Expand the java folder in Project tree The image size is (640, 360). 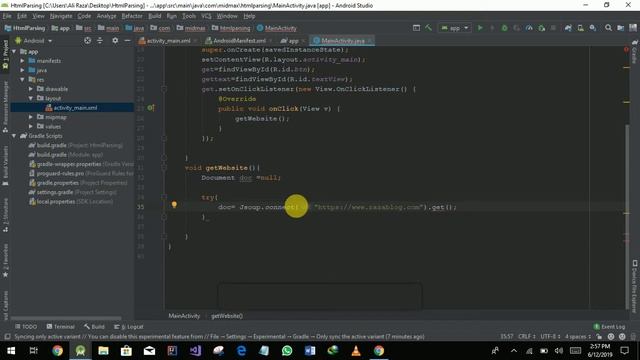coord(23,70)
